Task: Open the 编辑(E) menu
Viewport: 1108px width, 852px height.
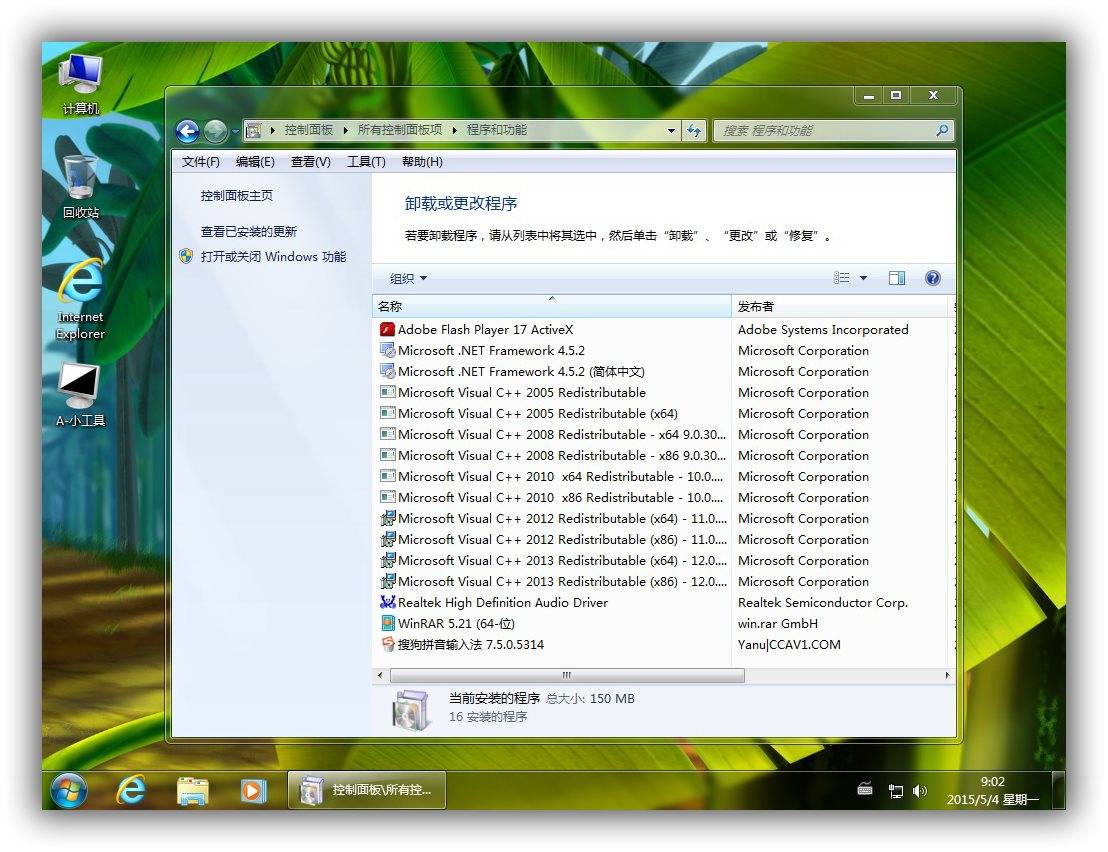Action: click(255, 162)
